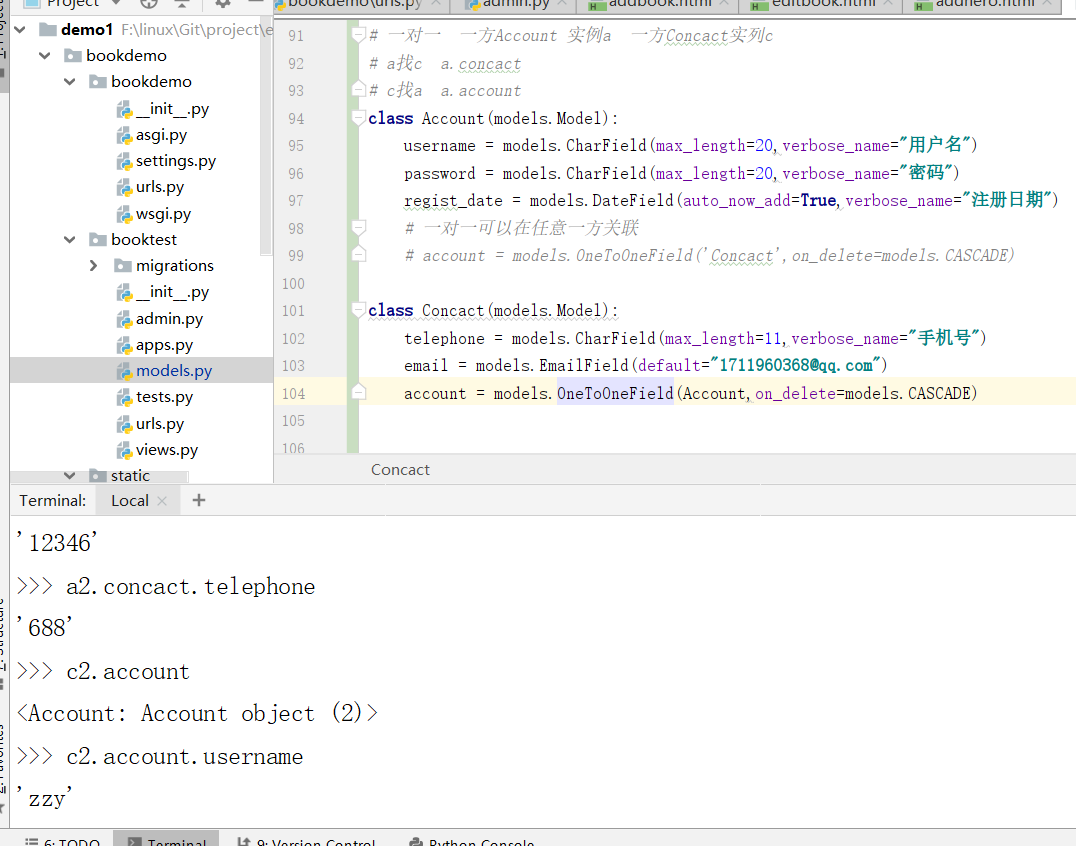Open views.py file

(167, 449)
